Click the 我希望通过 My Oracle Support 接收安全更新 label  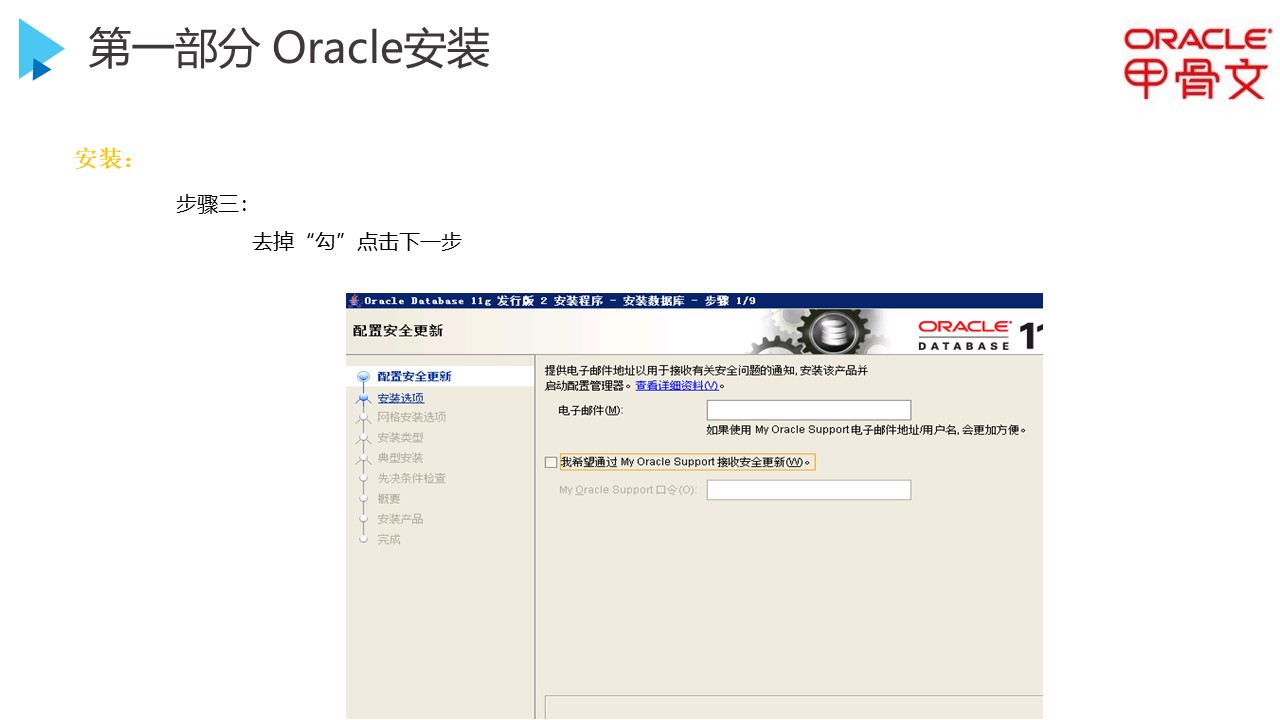click(687, 462)
